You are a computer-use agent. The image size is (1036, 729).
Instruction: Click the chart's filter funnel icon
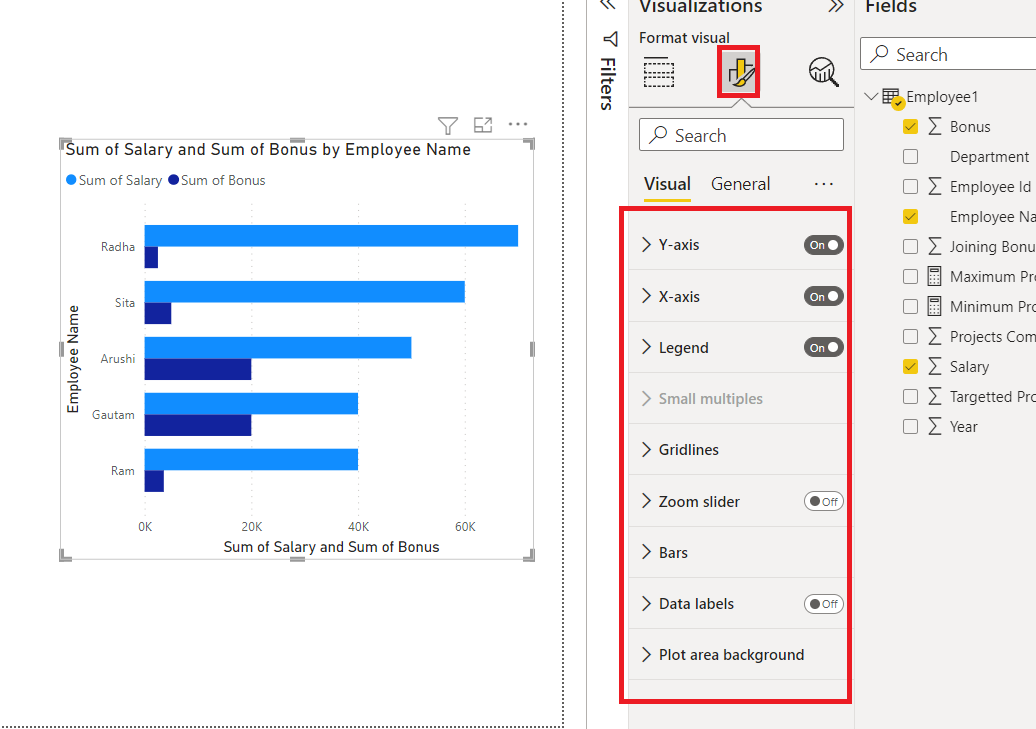point(447,125)
